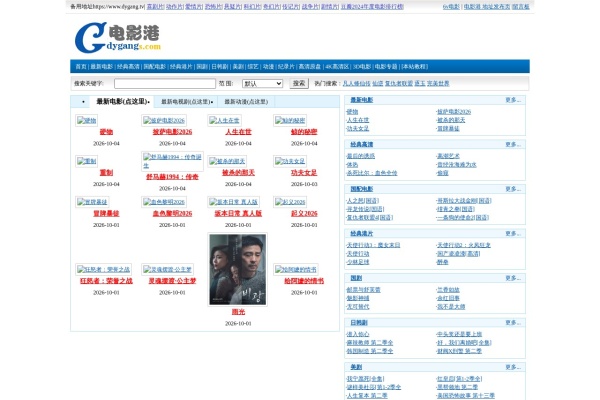Screen dimensions: 600x400
Task: Click the 经典港片 sidebar panel heading
Action: (x=362, y=233)
